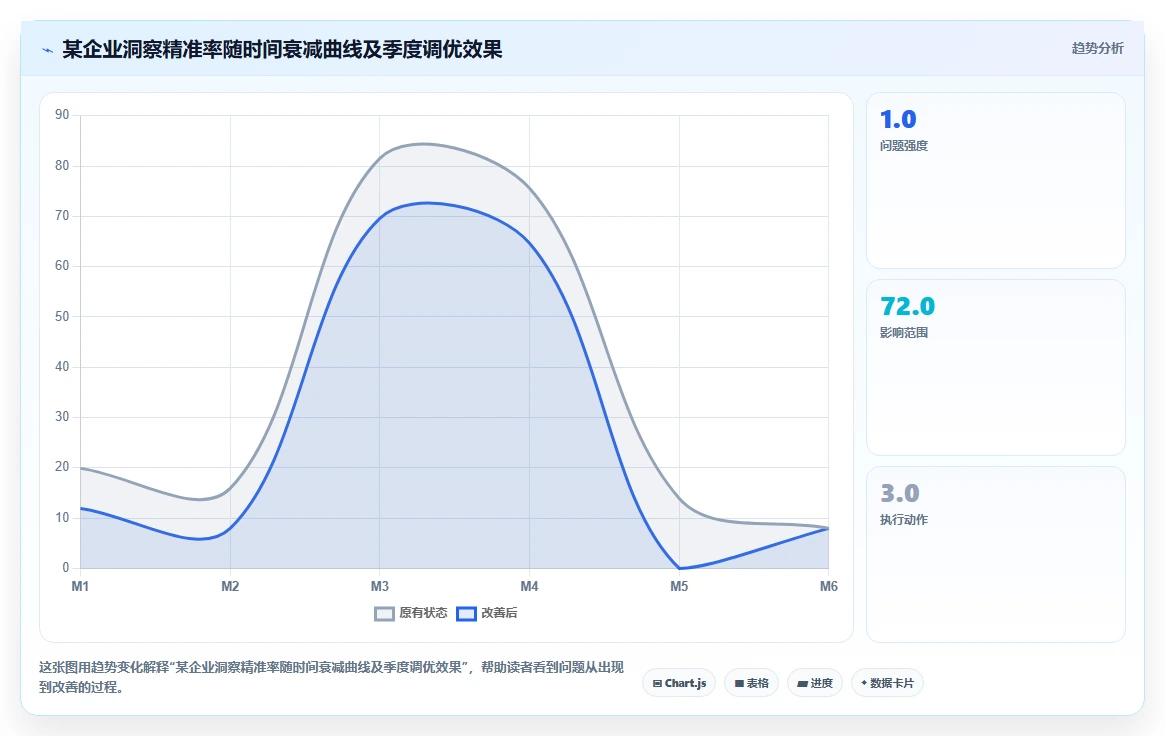Click the M6 x-axis label
This screenshot has height=736, width=1165.
[x=828, y=587]
